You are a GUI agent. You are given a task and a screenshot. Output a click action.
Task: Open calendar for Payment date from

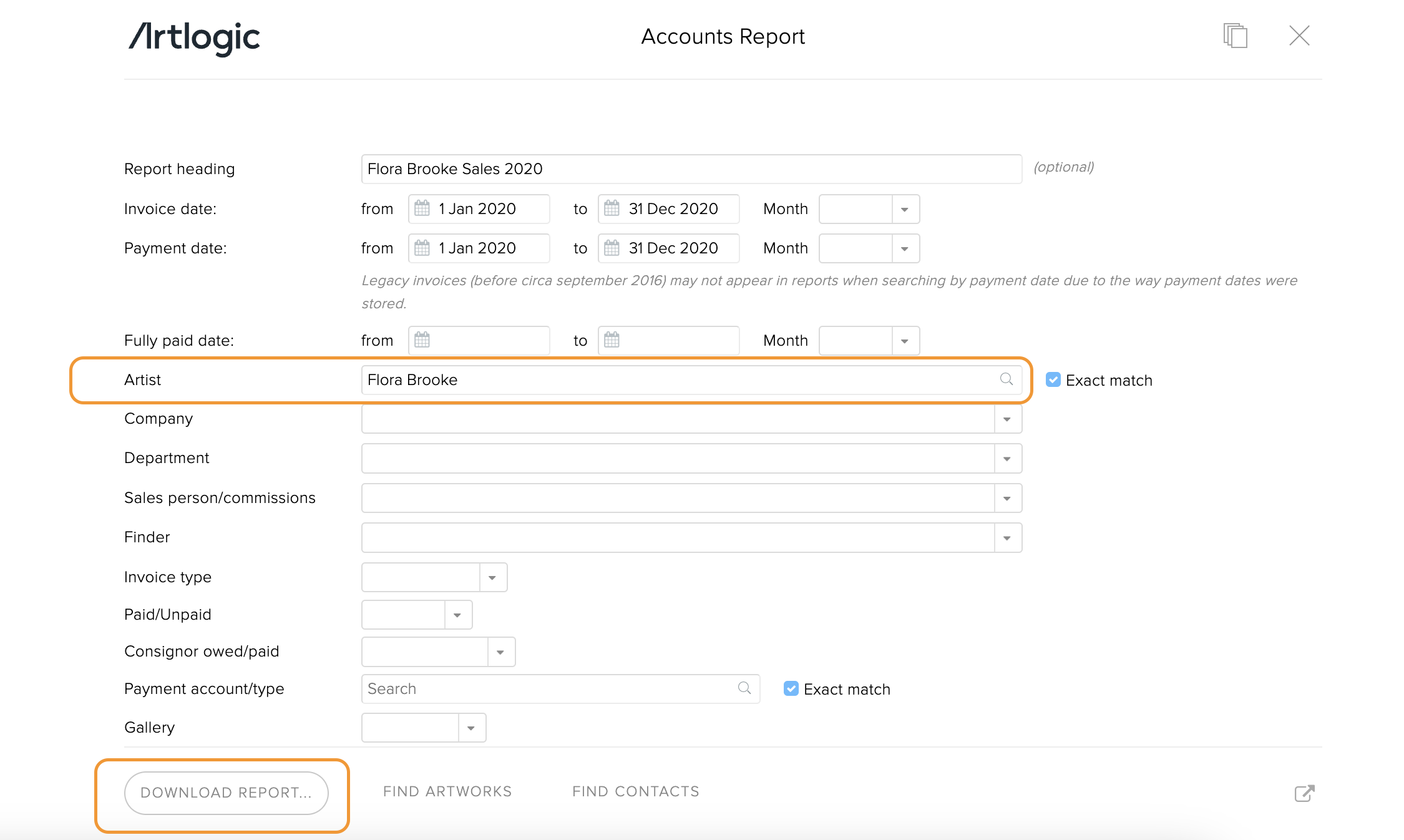click(x=422, y=248)
